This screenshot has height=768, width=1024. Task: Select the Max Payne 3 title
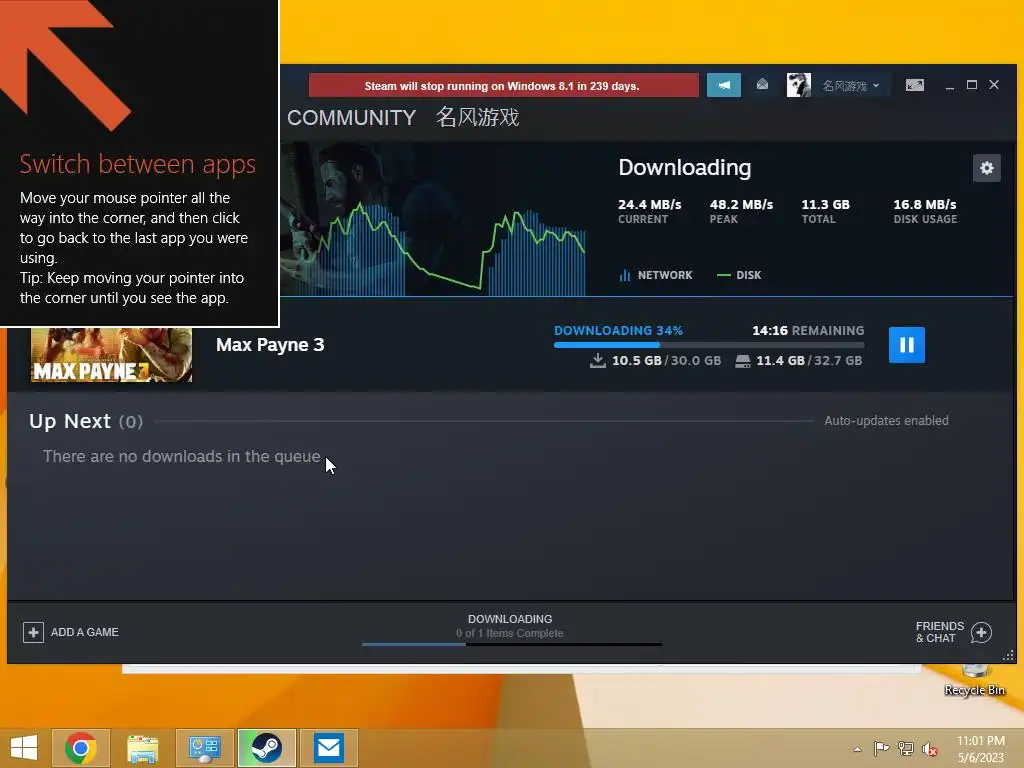(x=270, y=345)
